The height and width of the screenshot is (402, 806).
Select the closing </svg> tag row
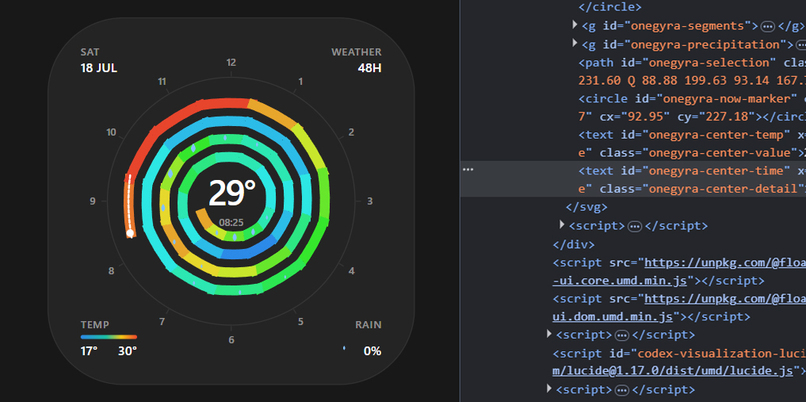point(587,207)
